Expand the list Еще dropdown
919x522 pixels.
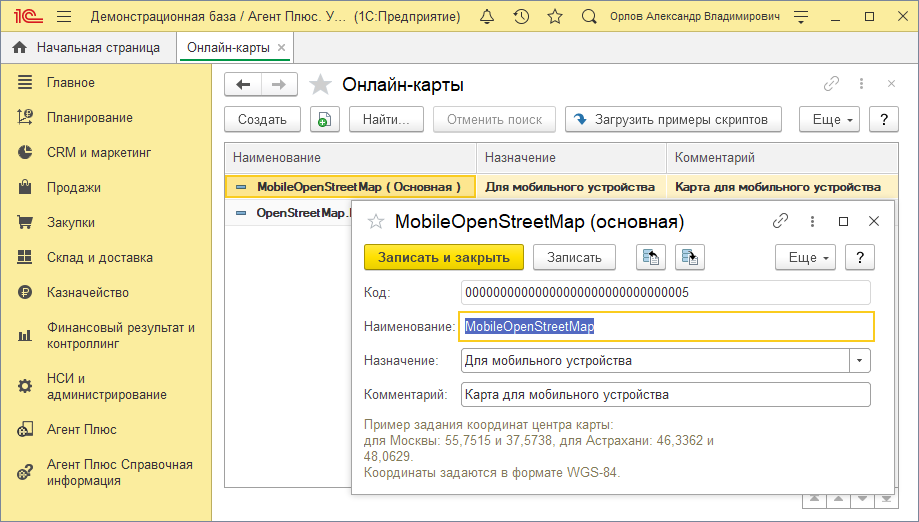point(829,120)
